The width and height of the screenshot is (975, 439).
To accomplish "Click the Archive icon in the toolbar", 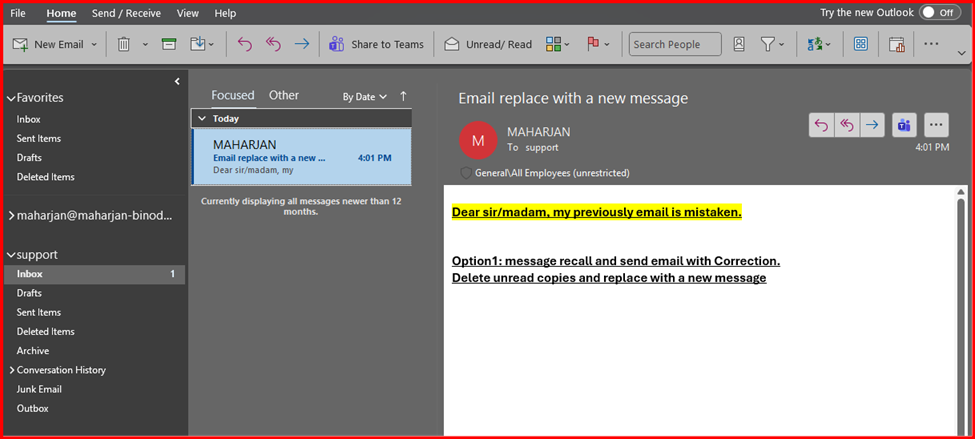I will (x=169, y=44).
